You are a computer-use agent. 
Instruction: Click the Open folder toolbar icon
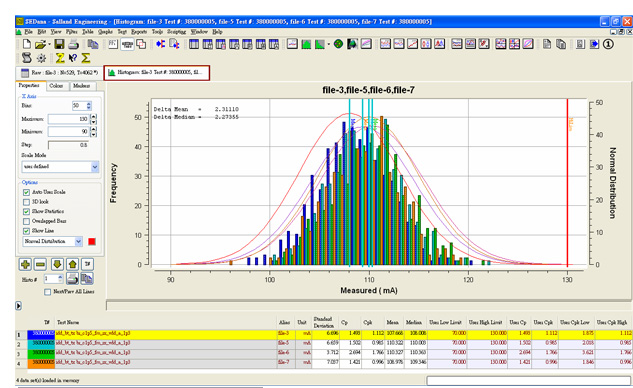coord(40,44)
